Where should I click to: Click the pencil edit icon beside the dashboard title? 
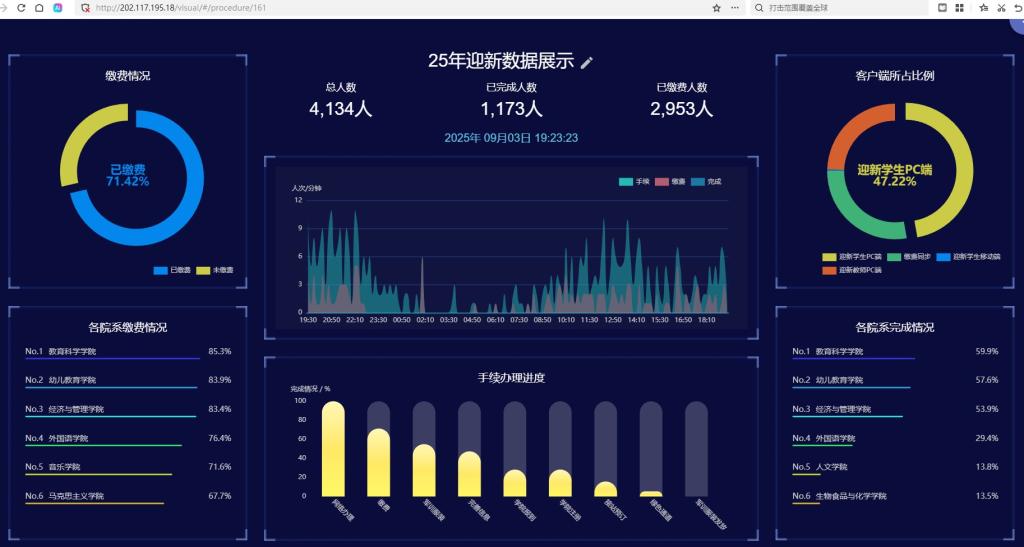pos(587,62)
